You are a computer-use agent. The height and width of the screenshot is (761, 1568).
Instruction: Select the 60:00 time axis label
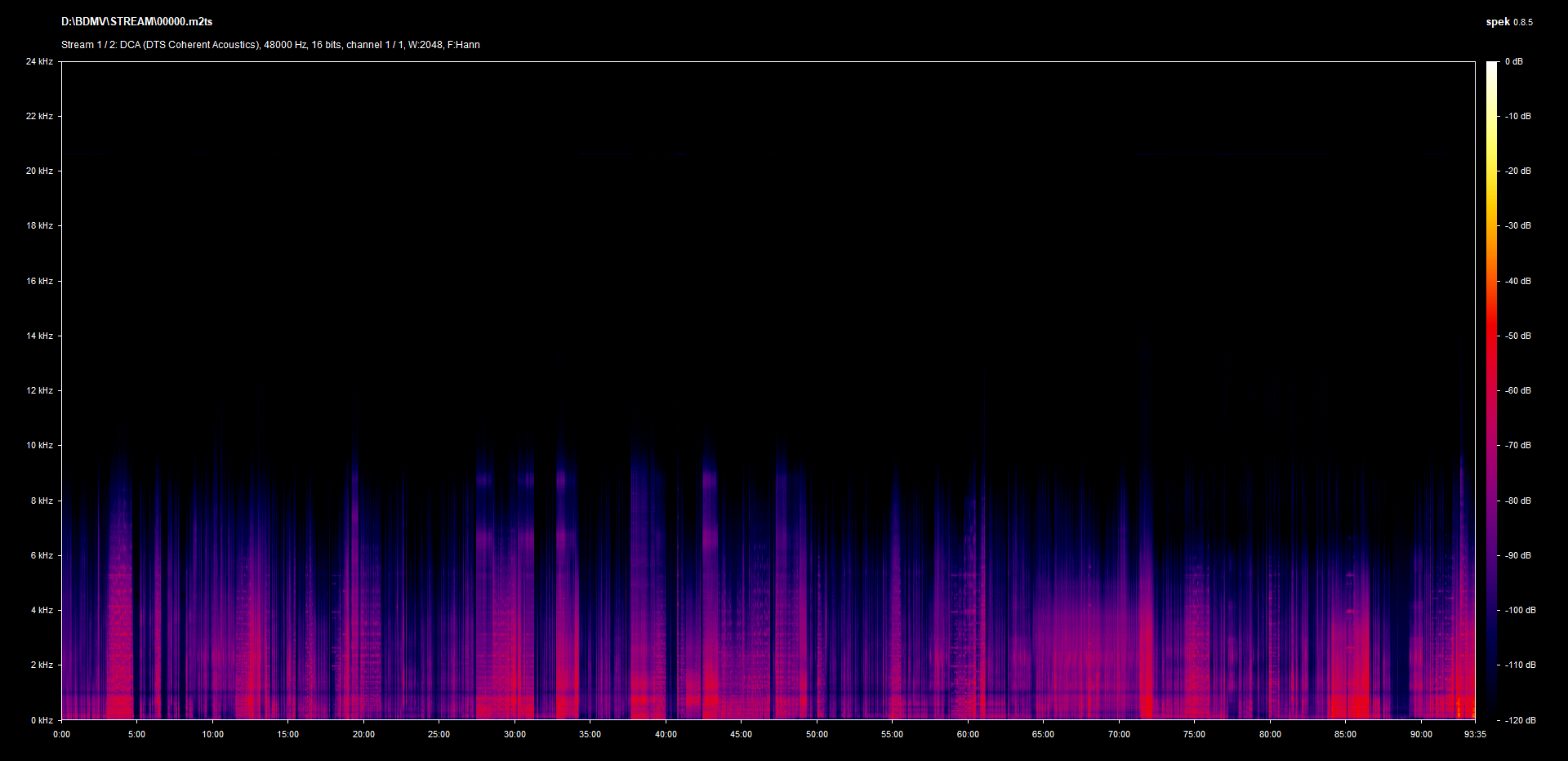[x=968, y=734]
